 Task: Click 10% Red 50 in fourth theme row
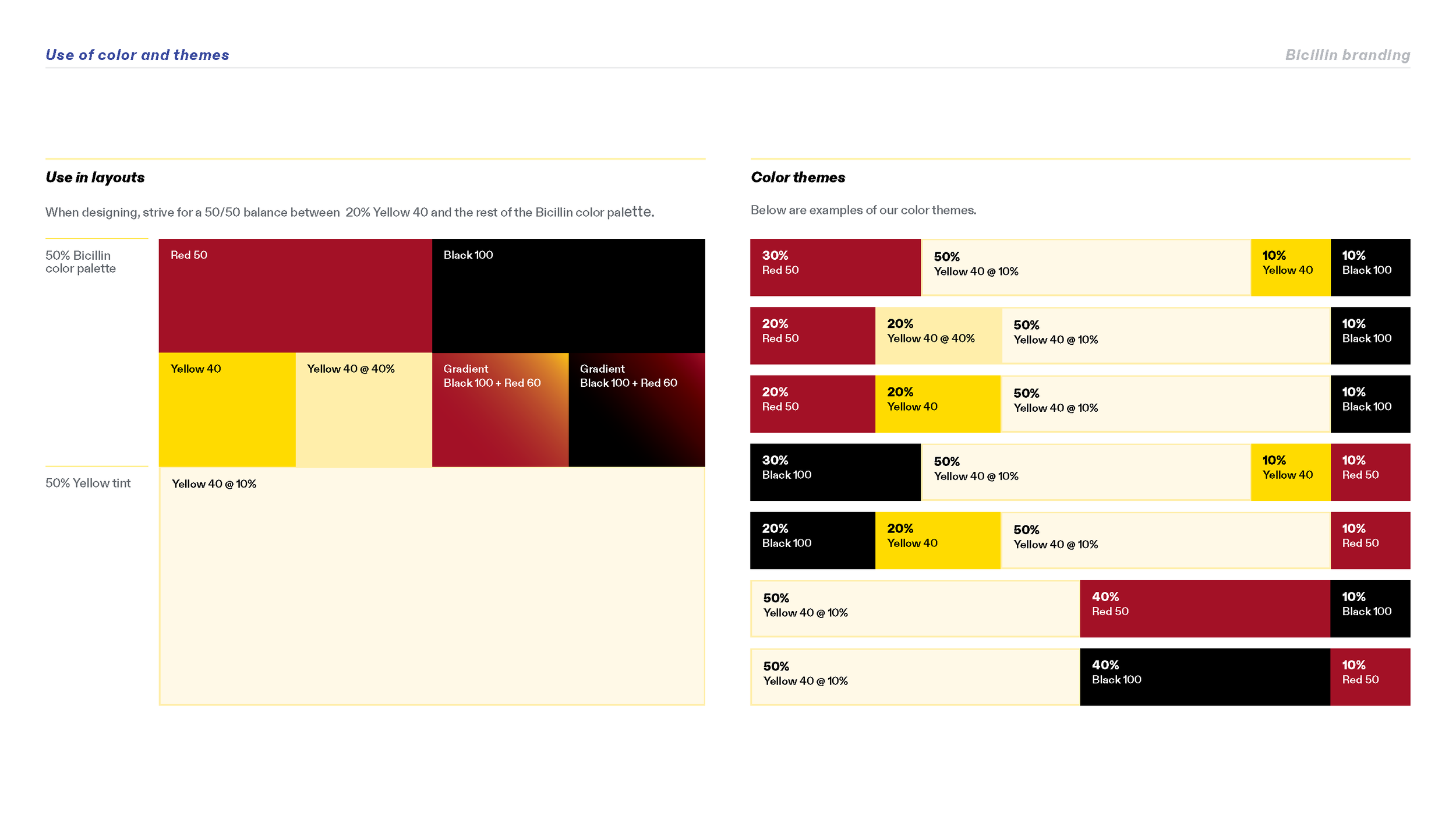tap(1370, 472)
